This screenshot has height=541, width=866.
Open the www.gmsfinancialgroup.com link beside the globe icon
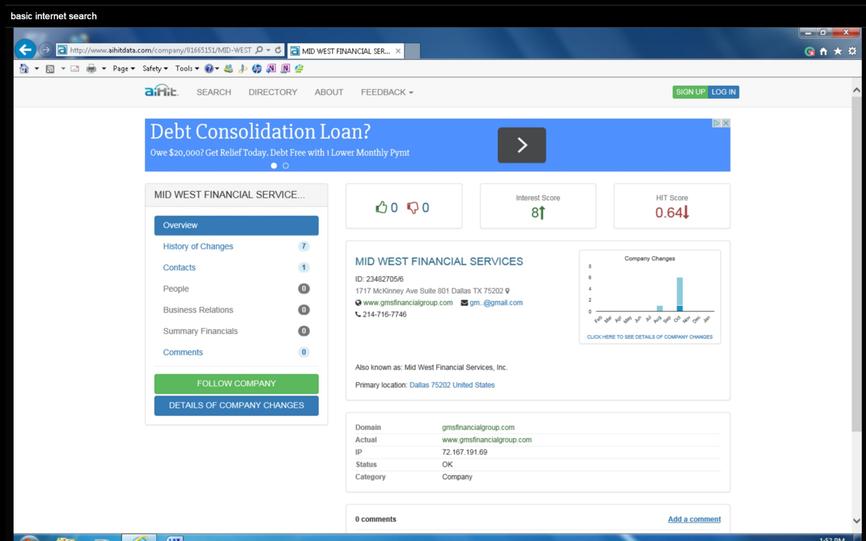[408, 303]
